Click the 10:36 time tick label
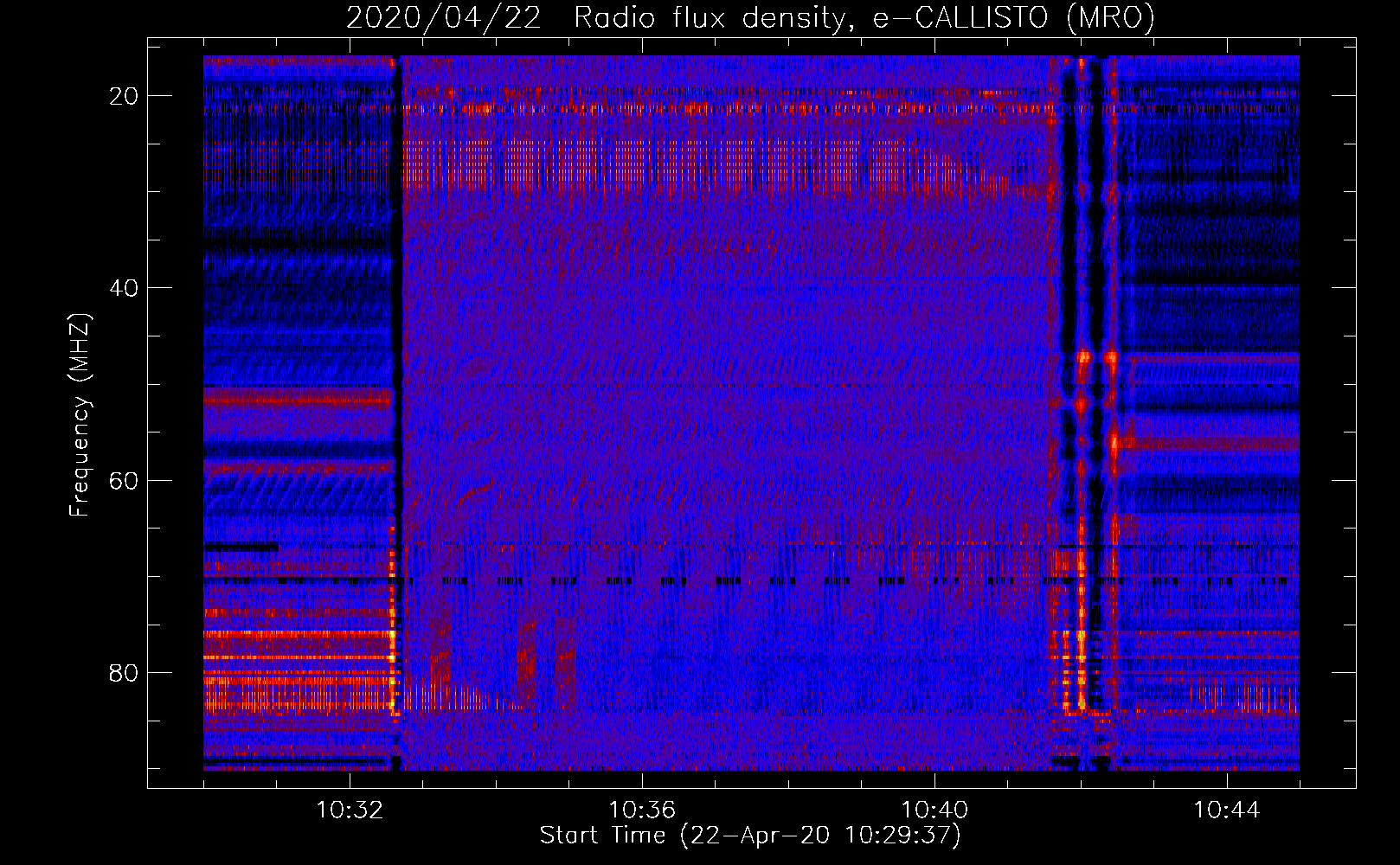The image size is (1400, 865). coord(642,811)
